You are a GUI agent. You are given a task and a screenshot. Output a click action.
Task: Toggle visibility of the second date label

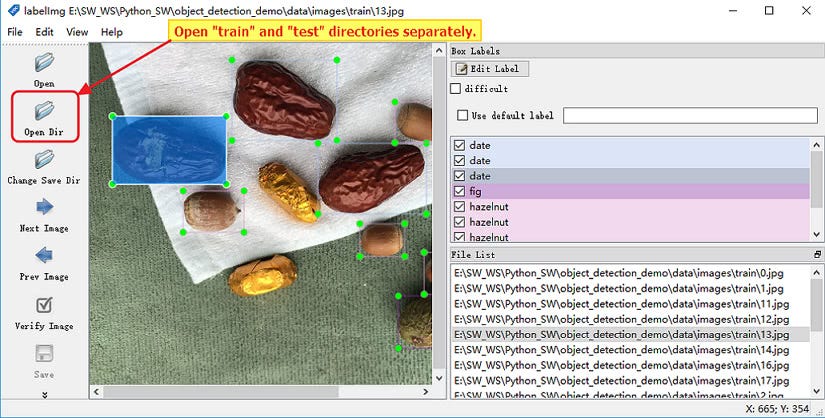point(459,161)
